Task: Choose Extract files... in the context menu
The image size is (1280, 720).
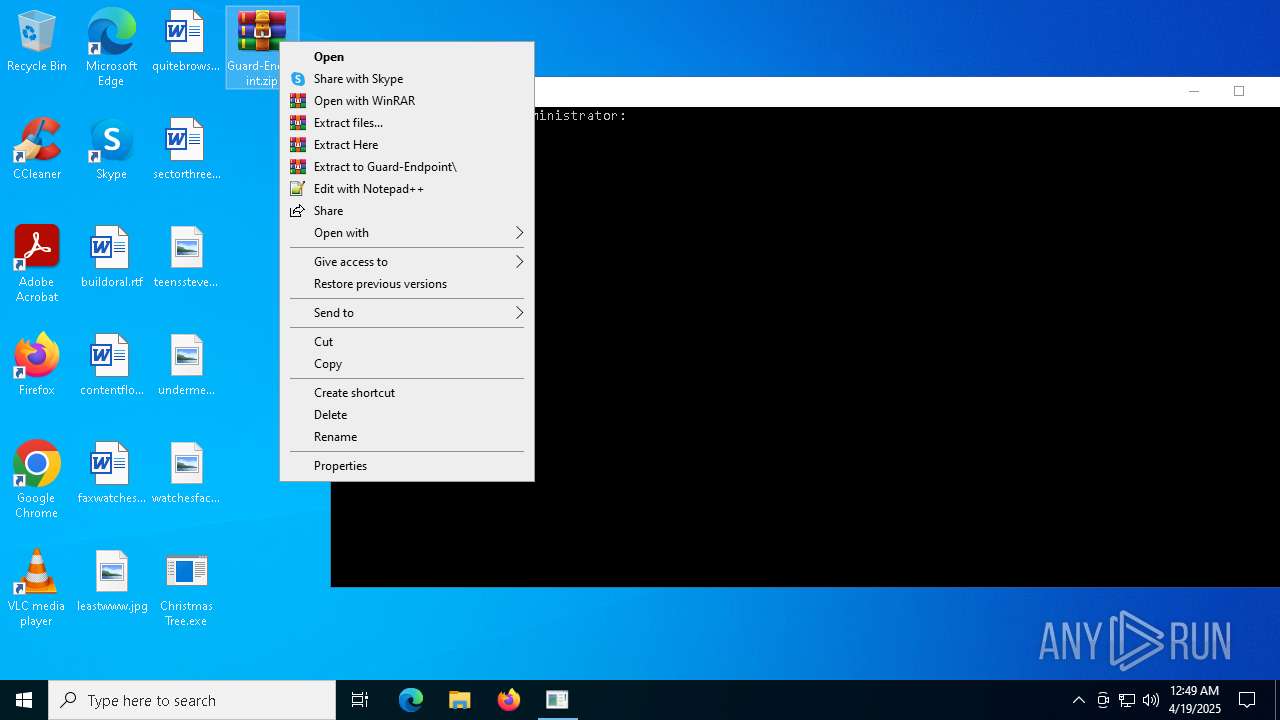Action: coord(407,123)
